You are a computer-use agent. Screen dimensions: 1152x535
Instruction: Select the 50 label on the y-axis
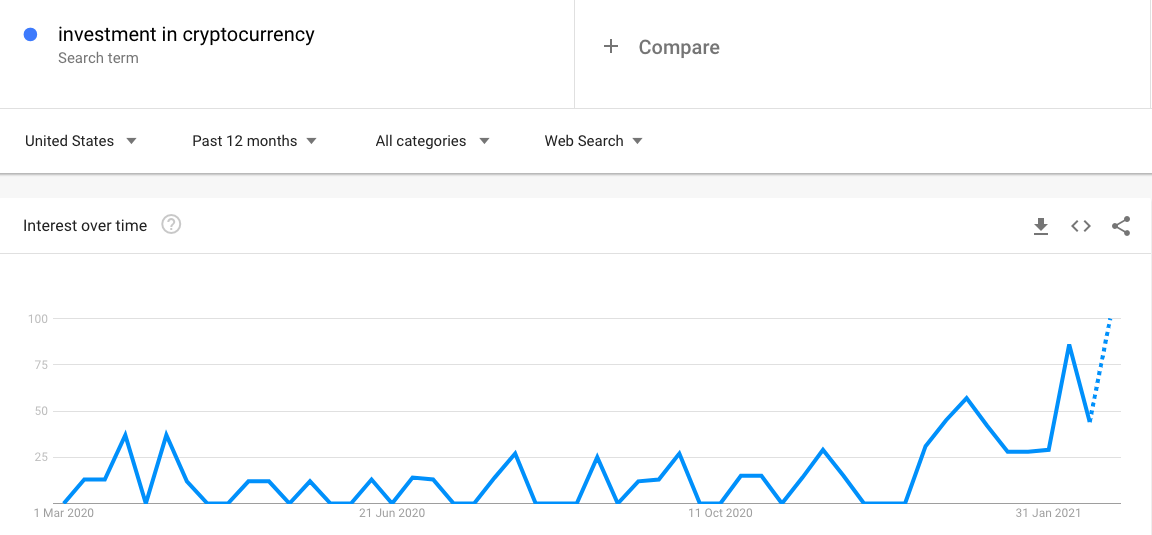click(x=41, y=411)
